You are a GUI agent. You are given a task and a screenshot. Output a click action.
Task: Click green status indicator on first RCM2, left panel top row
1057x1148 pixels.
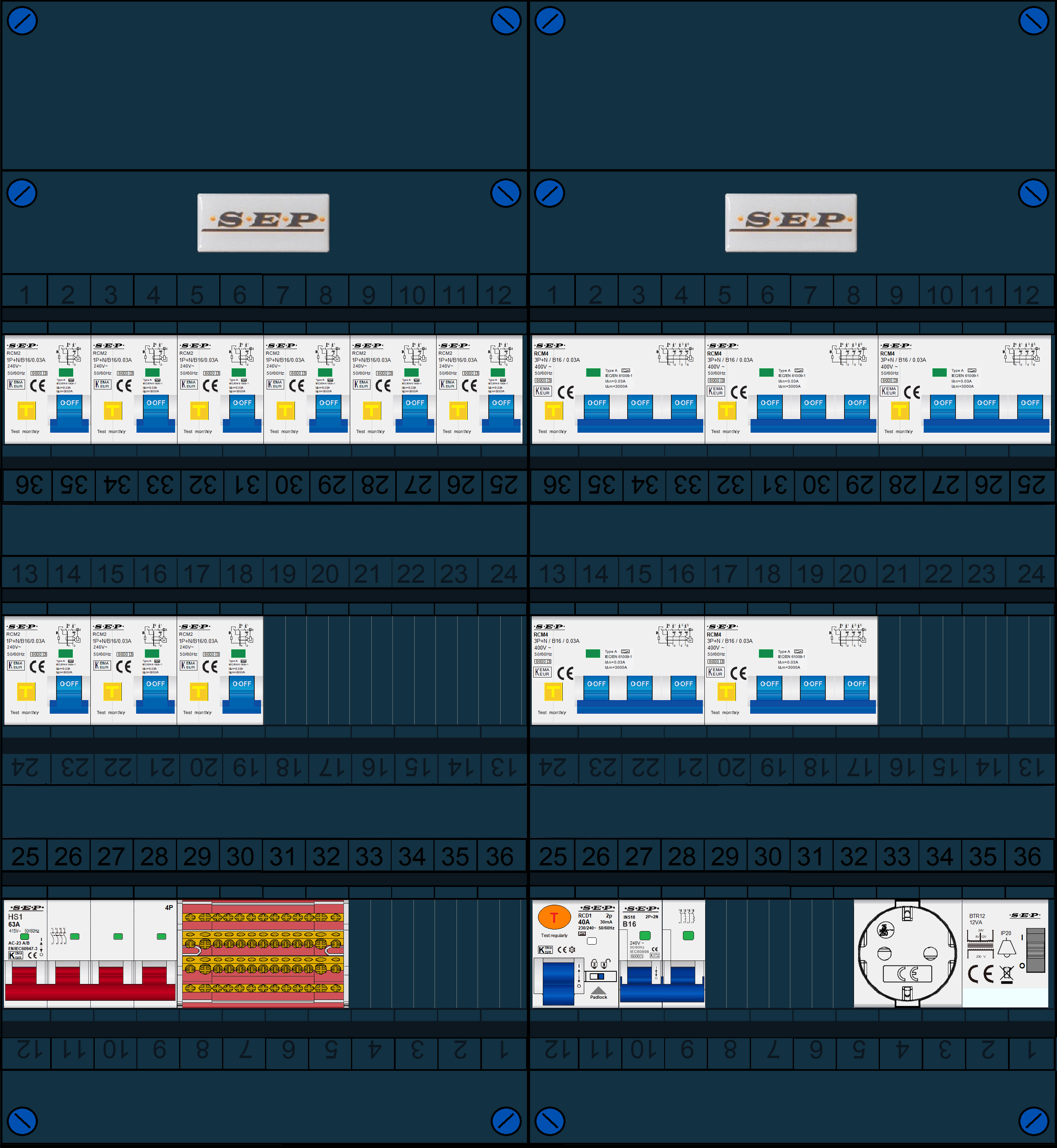[x=66, y=372]
